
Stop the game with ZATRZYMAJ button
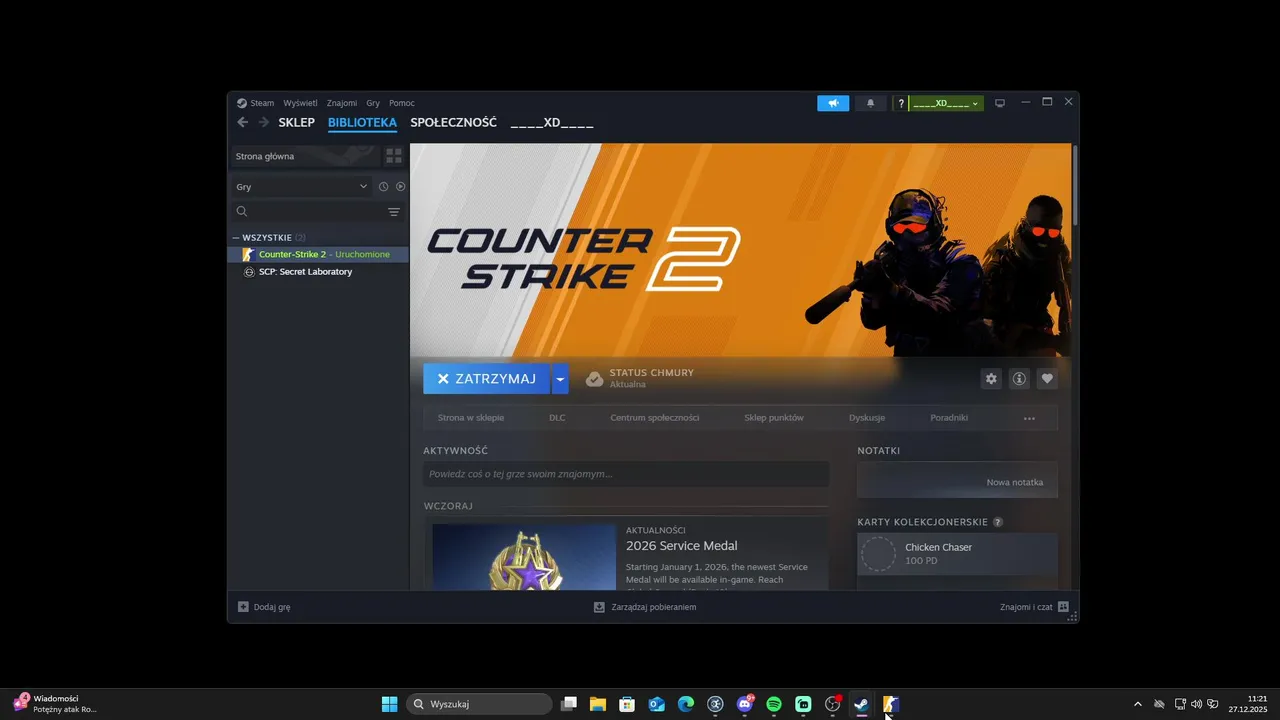487,379
